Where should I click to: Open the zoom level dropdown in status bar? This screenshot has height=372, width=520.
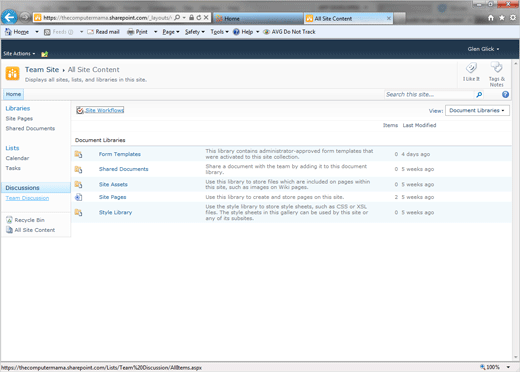(x=508, y=367)
